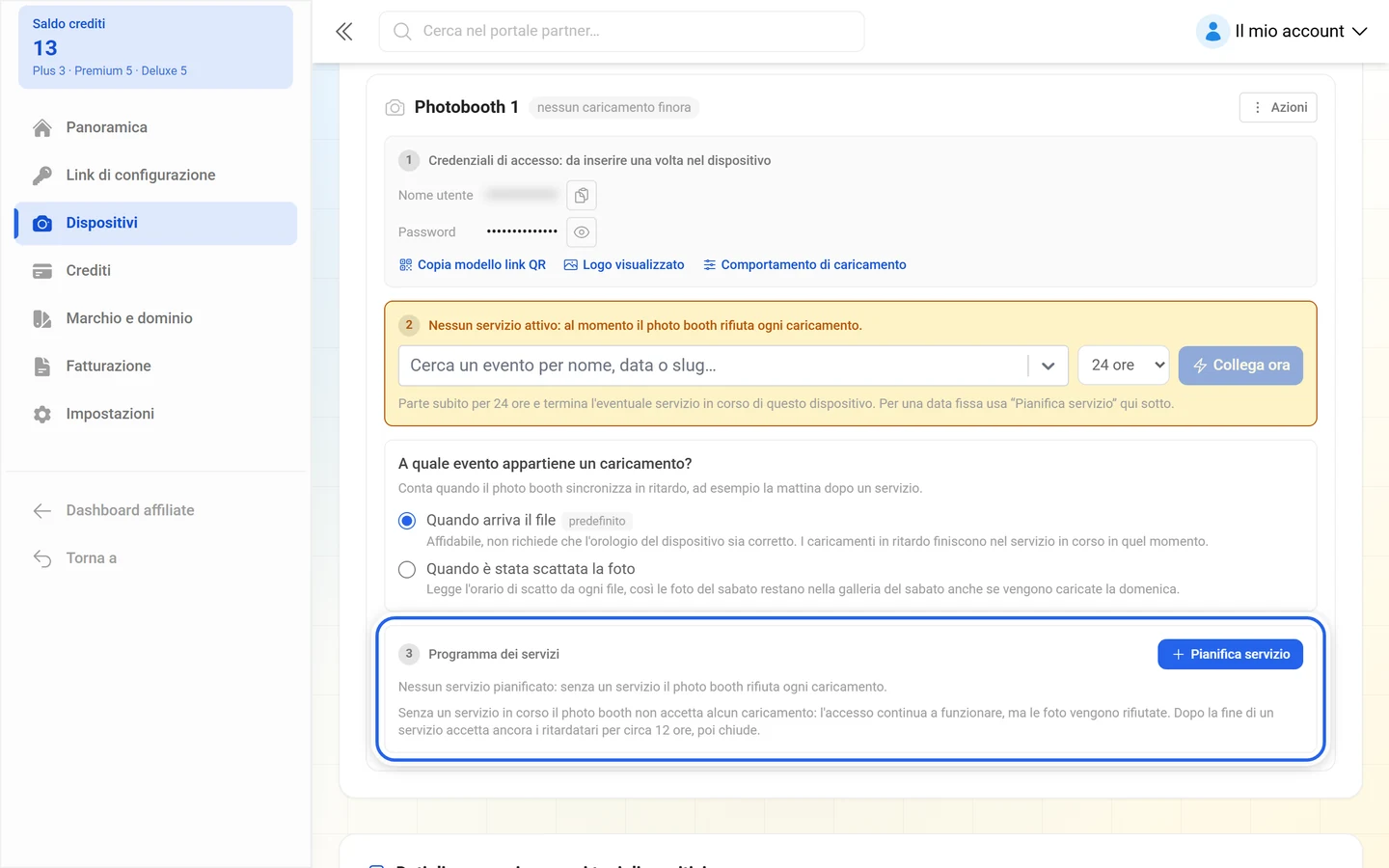Click the return arrow icon for Torna a
Image resolution: width=1389 pixels, height=868 pixels.
42,558
